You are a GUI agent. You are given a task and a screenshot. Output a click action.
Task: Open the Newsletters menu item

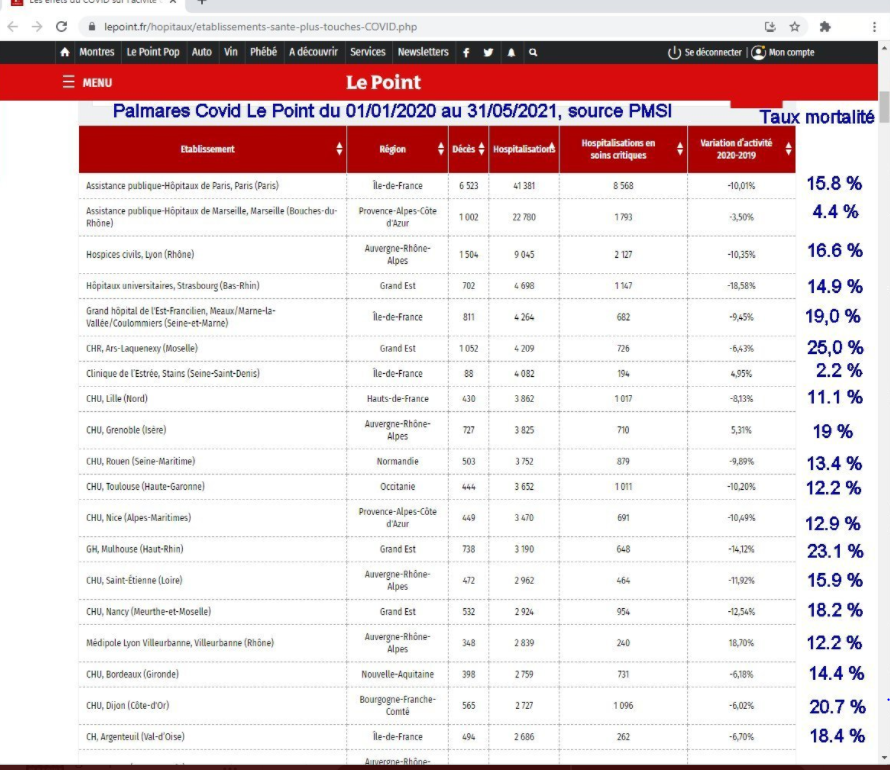[x=423, y=52]
